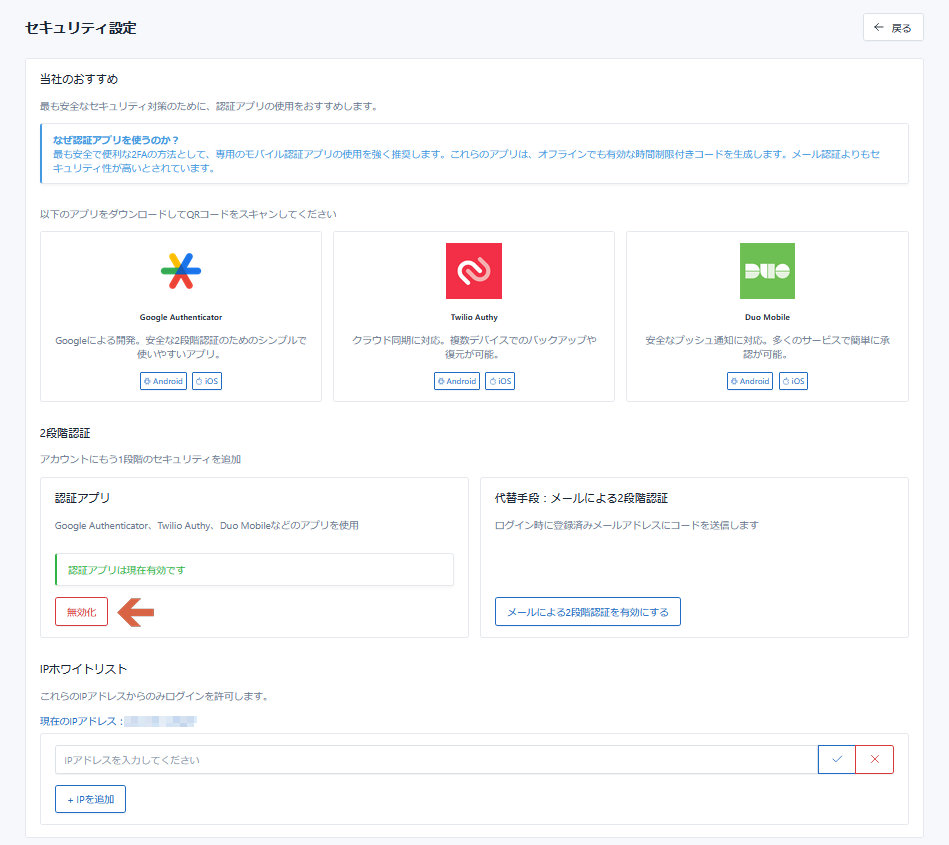Select the Twilio Authy card title
949x845 pixels.
tap(473, 317)
